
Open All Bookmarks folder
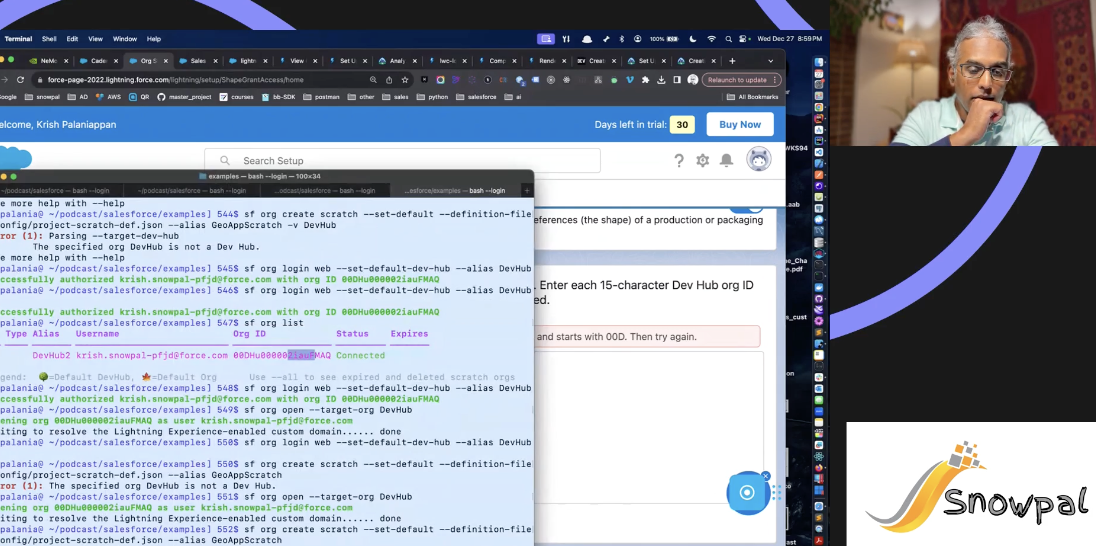752,97
